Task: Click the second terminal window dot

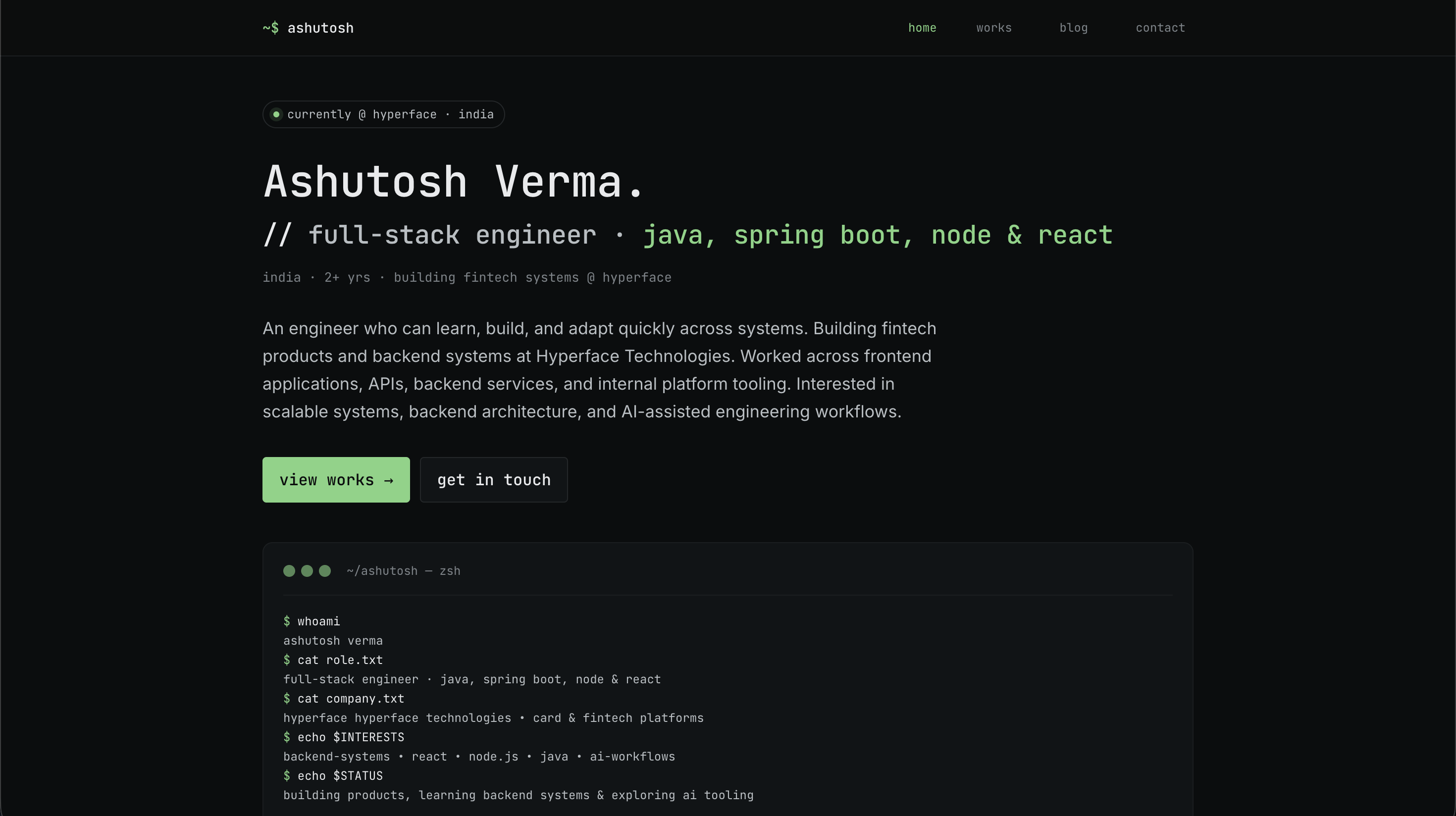Action: tap(307, 571)
